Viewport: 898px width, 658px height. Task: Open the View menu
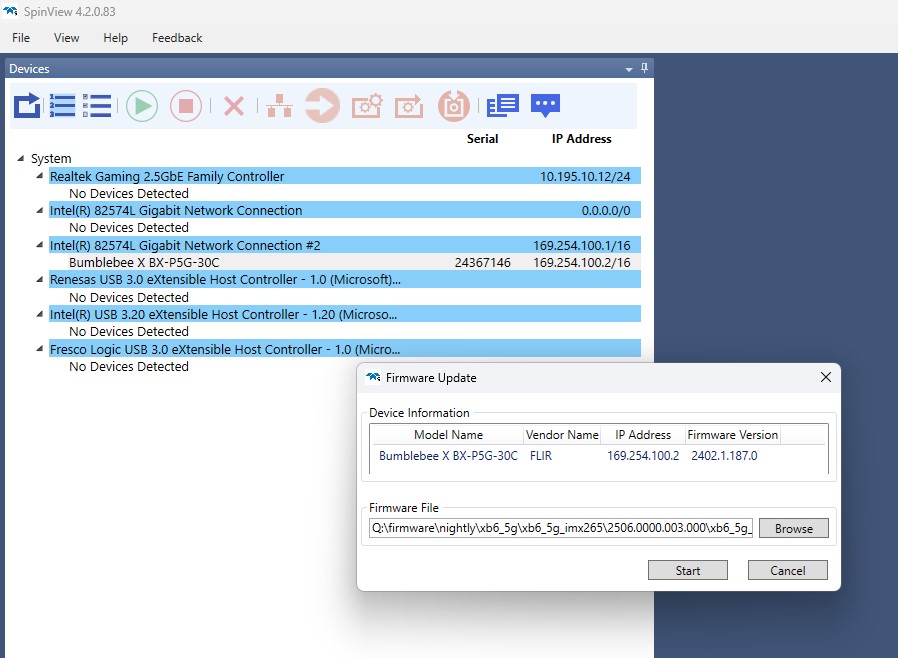coord(66,38)
